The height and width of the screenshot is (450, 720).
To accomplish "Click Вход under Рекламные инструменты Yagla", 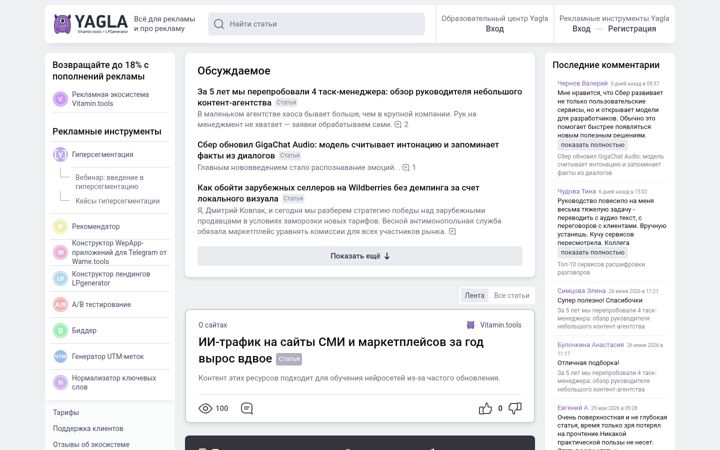I will tap(581, 29).
